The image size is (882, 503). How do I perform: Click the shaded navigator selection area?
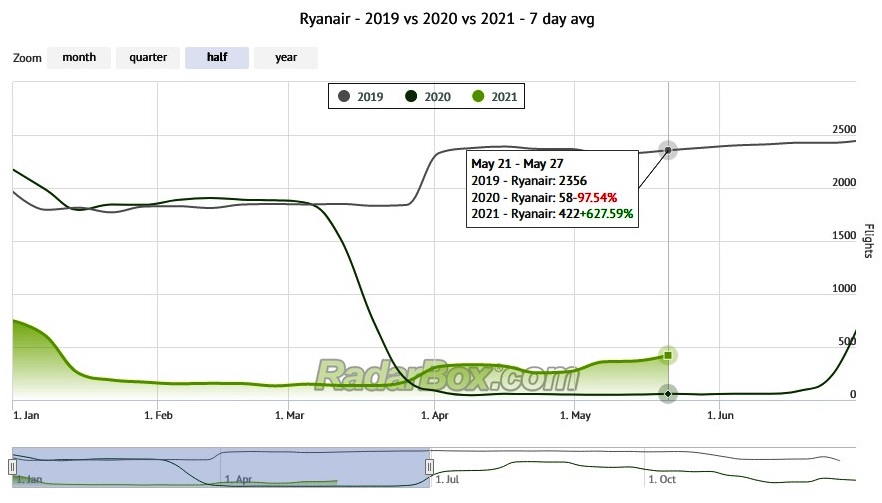point(220,468)
